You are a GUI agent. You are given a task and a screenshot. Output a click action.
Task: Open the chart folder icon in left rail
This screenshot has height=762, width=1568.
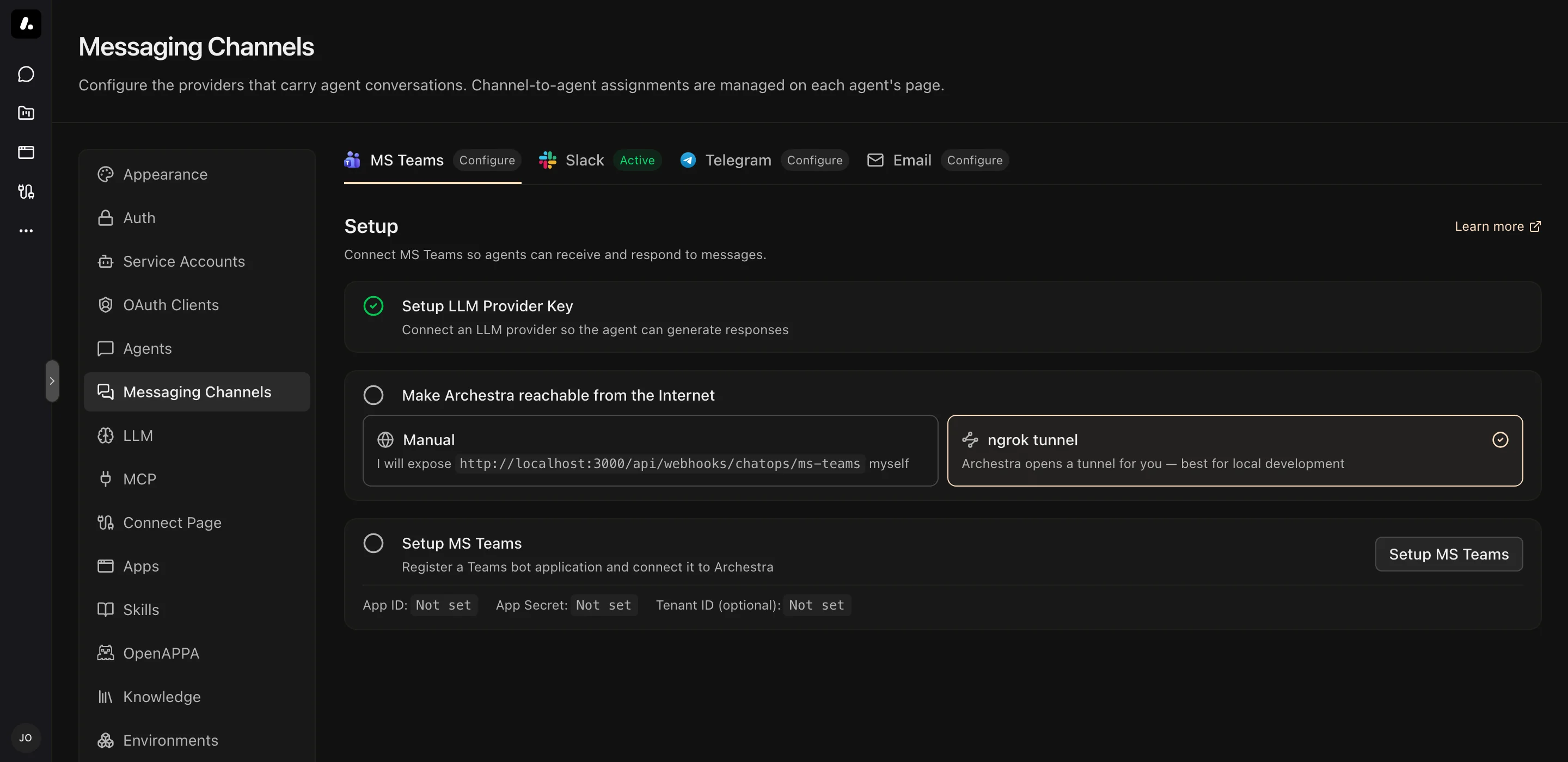coord(26,113)
